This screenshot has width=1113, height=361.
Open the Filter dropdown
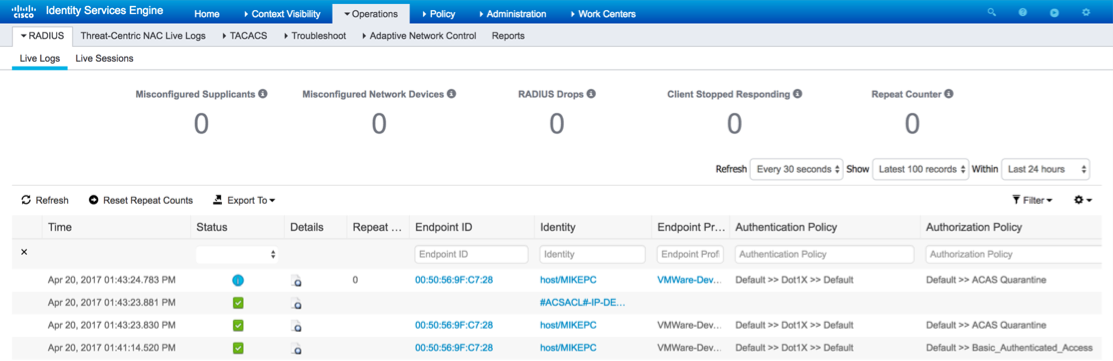[1032, 201]
